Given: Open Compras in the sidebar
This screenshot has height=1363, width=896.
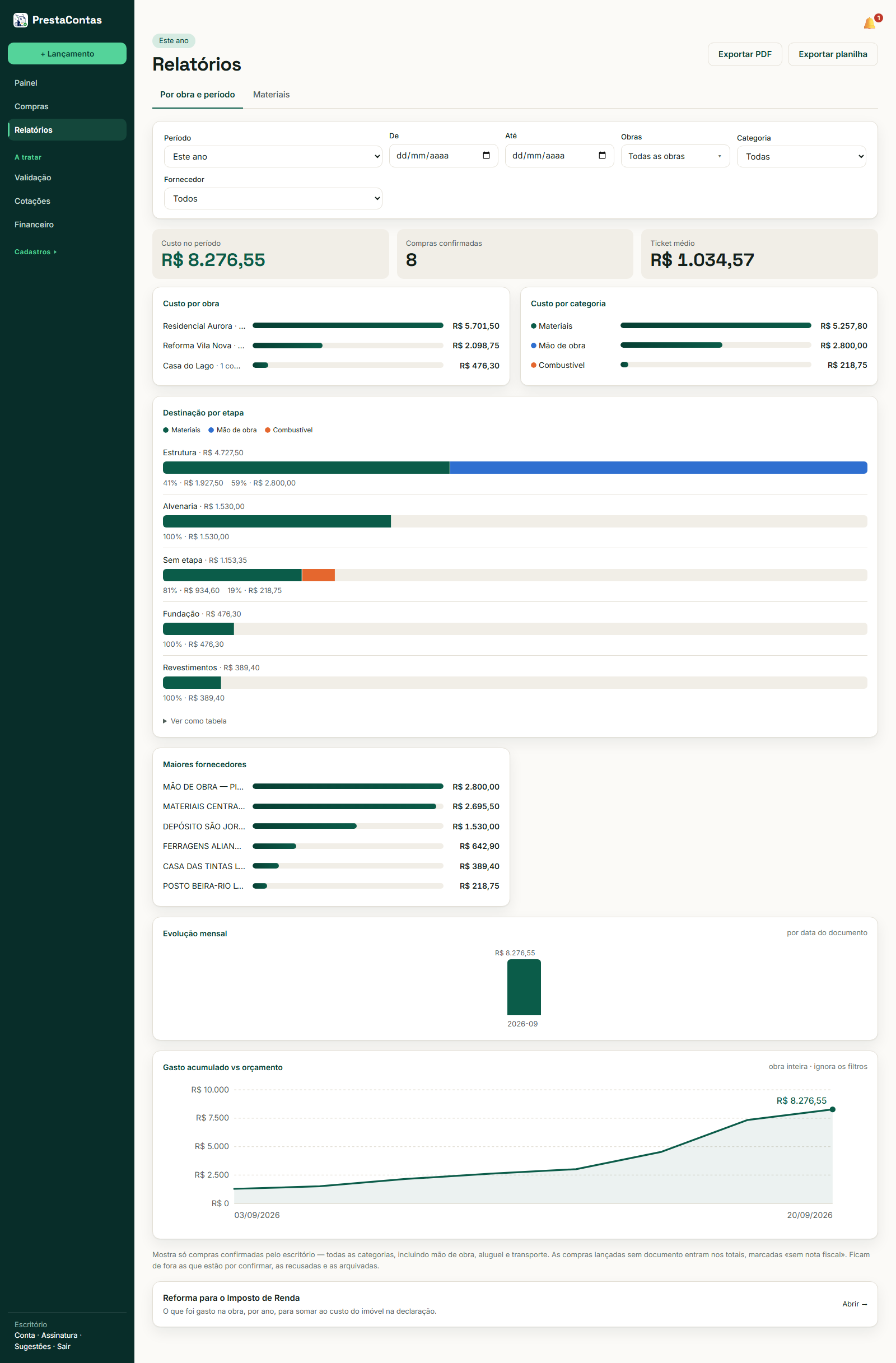Looking at the screenshot, I should coord(67,106).
